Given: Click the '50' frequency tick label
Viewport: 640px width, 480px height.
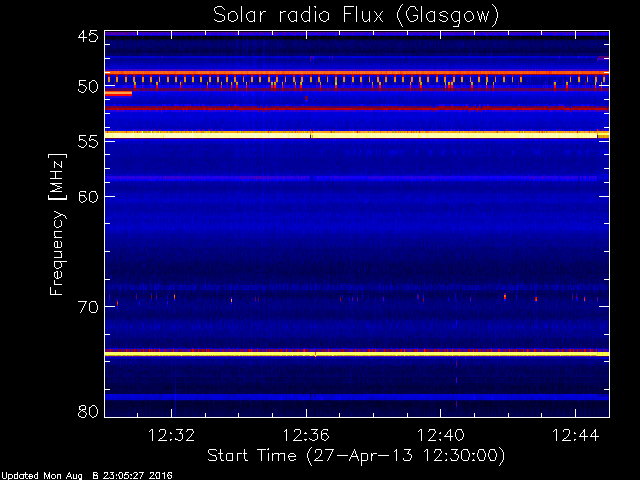Looking at the screenshot, I should tap(88, 87).
